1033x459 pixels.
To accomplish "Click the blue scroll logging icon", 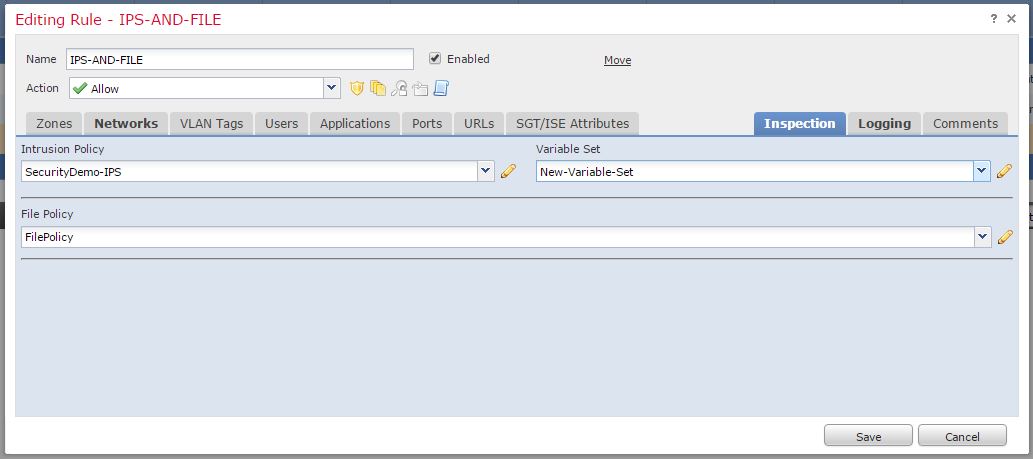I will pos(441,88).
